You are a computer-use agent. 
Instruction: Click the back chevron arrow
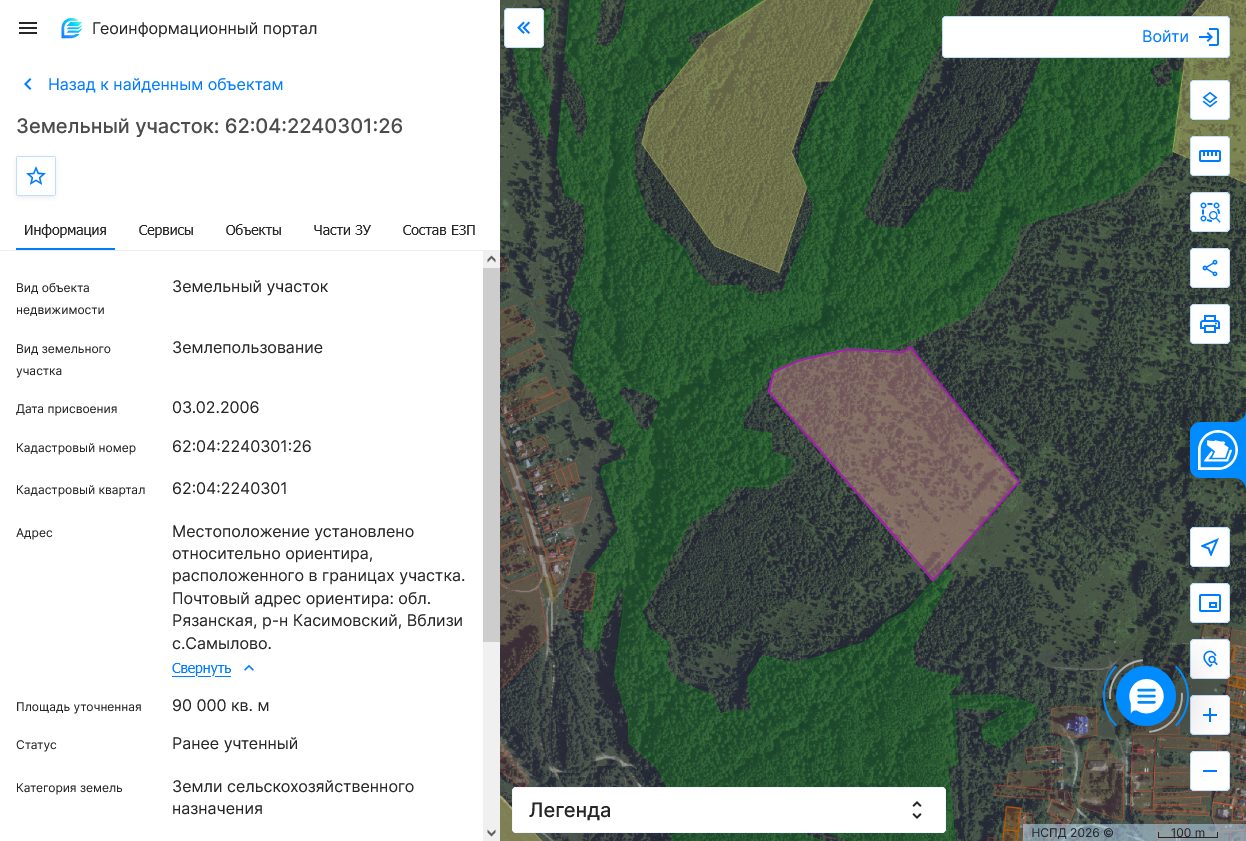pyautogui.click(x=28, y=85)
